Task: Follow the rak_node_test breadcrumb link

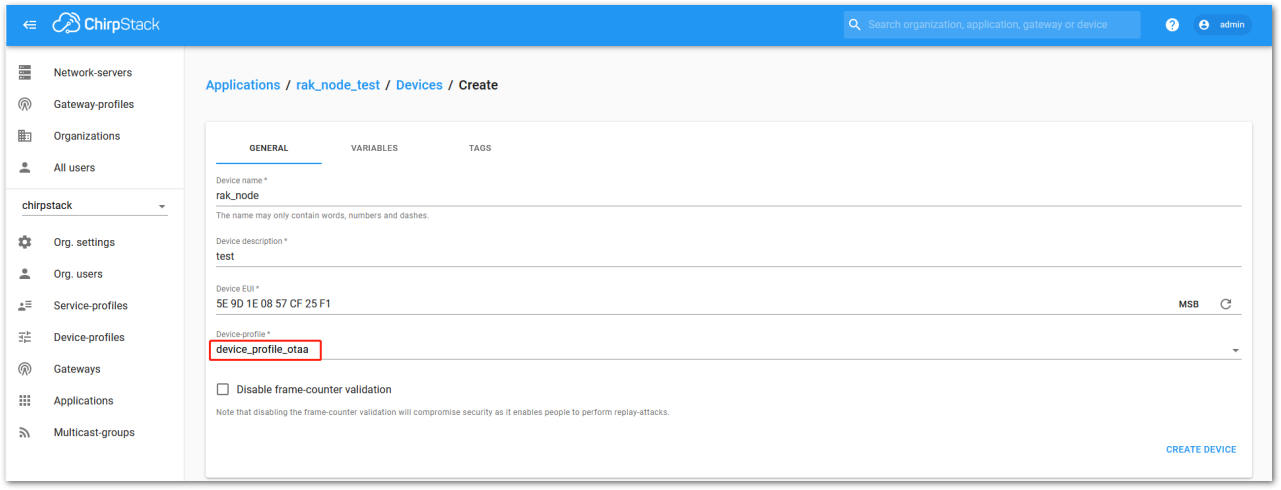Action: point(338,85)
